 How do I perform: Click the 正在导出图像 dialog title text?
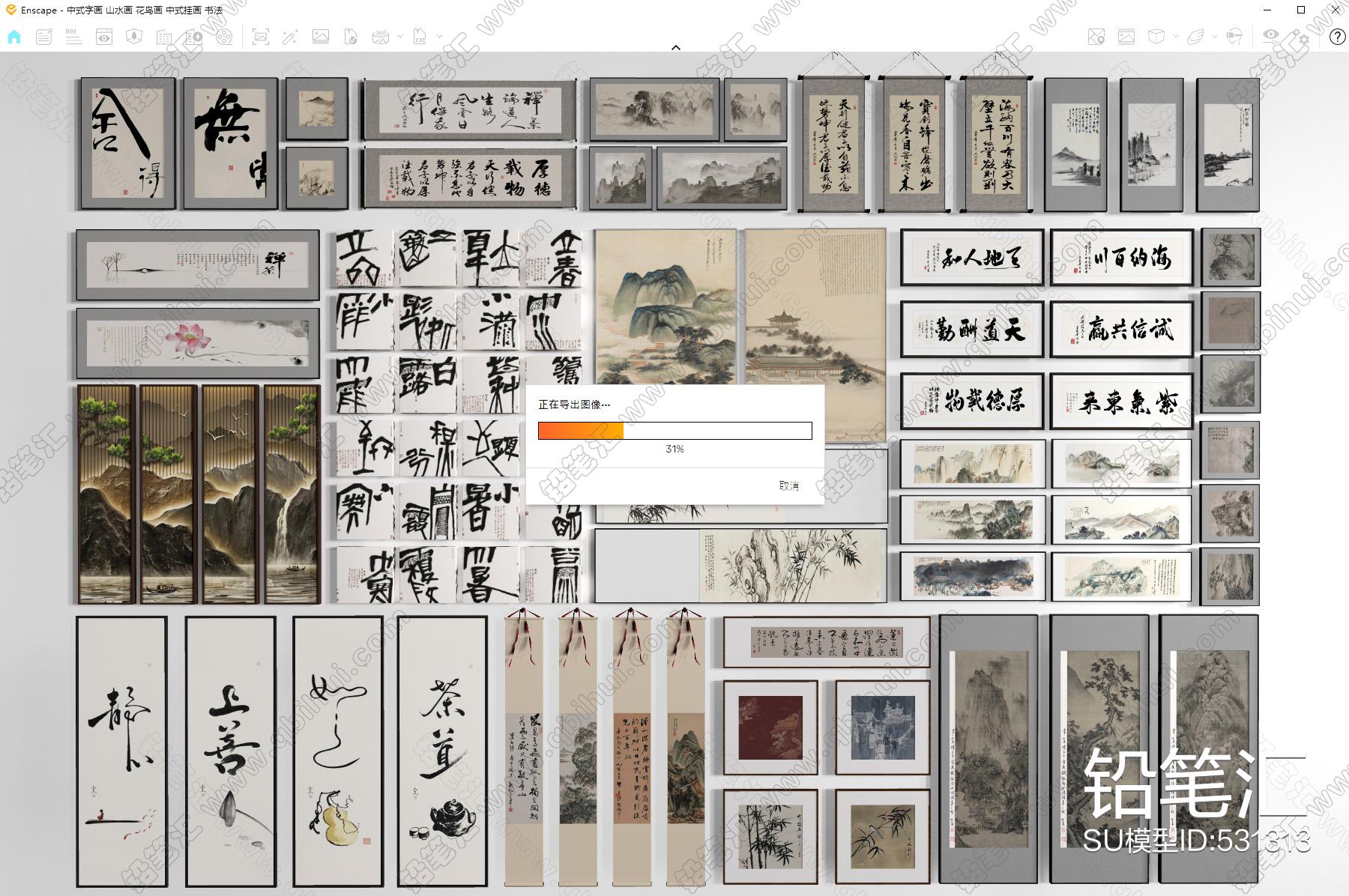click(x=574, y=405)
